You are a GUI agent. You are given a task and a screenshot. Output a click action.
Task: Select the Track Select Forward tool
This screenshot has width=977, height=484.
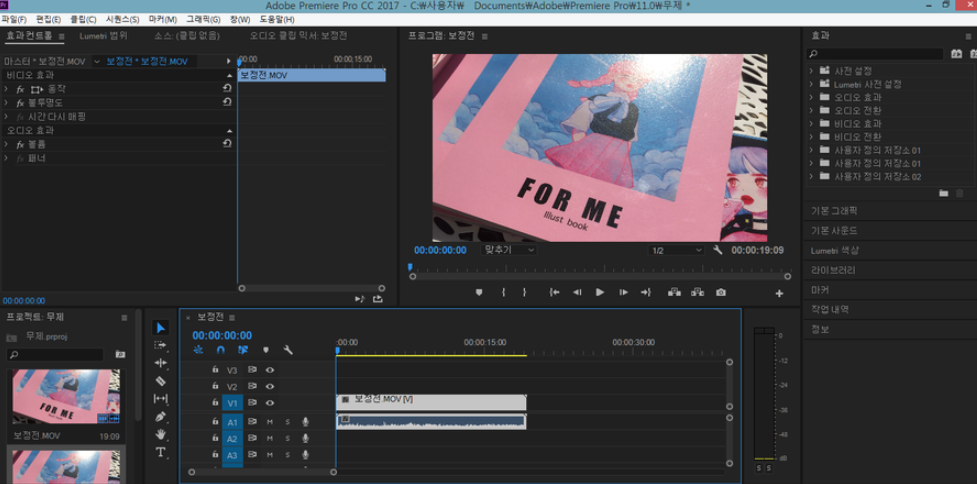(x=161, y=345)
